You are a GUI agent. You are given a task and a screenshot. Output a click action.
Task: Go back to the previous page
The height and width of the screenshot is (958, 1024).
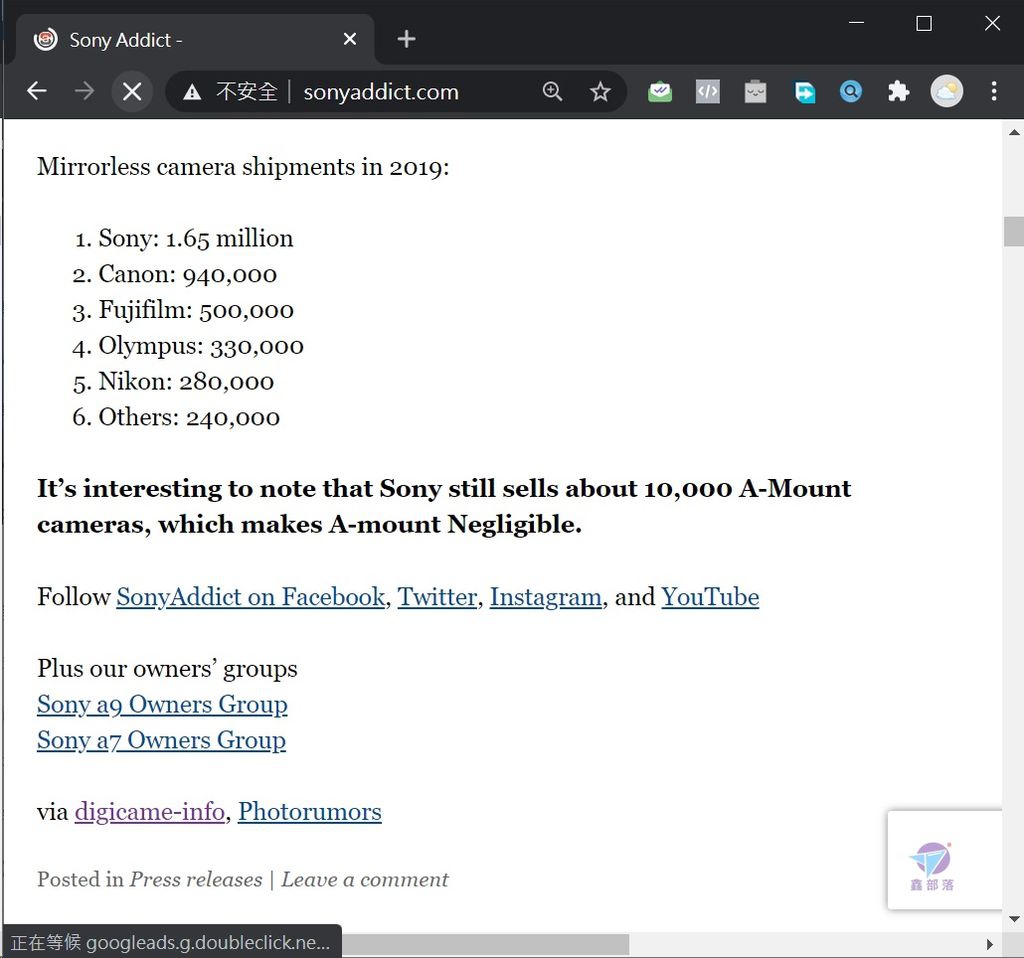click(x=37, y=91)
